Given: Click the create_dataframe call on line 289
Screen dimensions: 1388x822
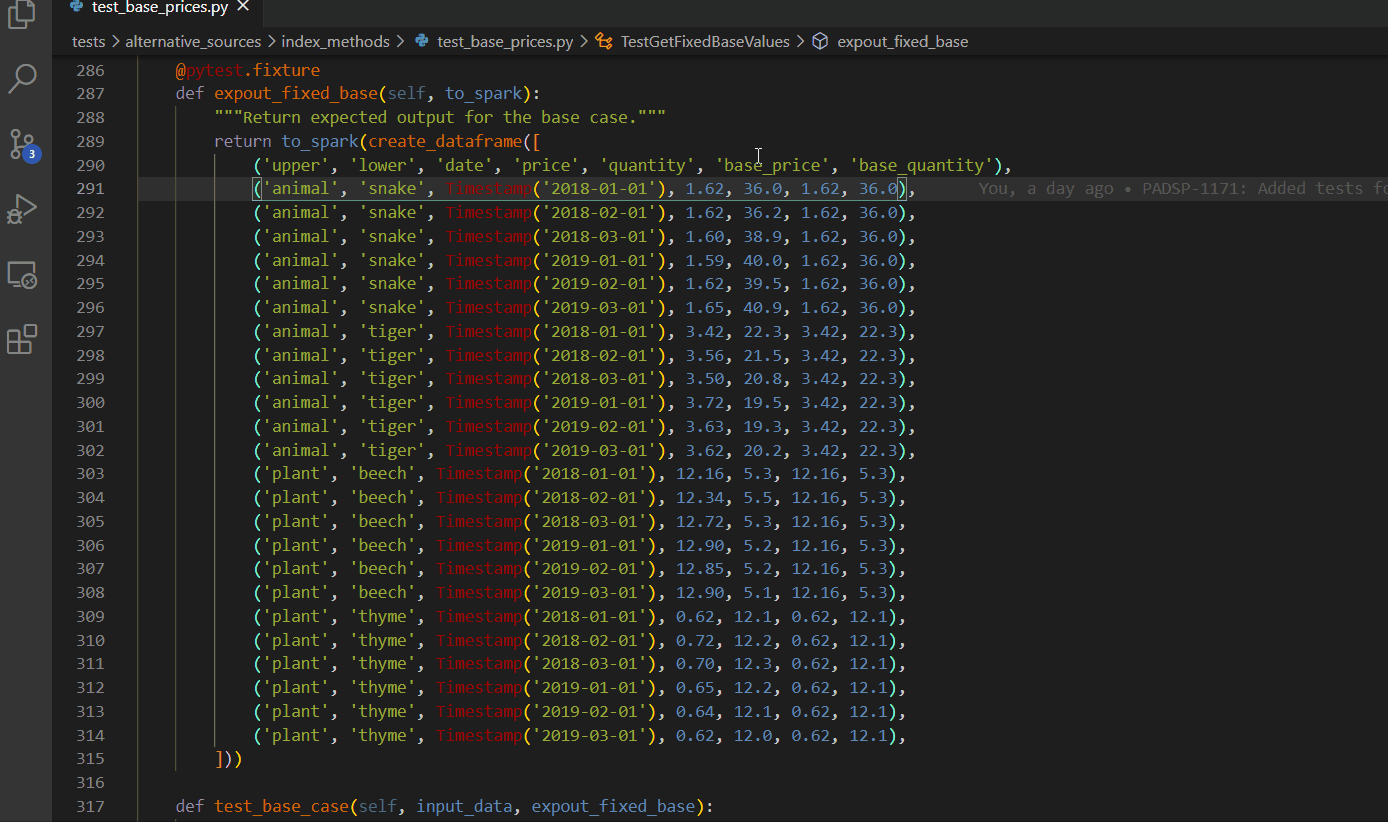Looking at the screenshot, I should click(445, 142).
